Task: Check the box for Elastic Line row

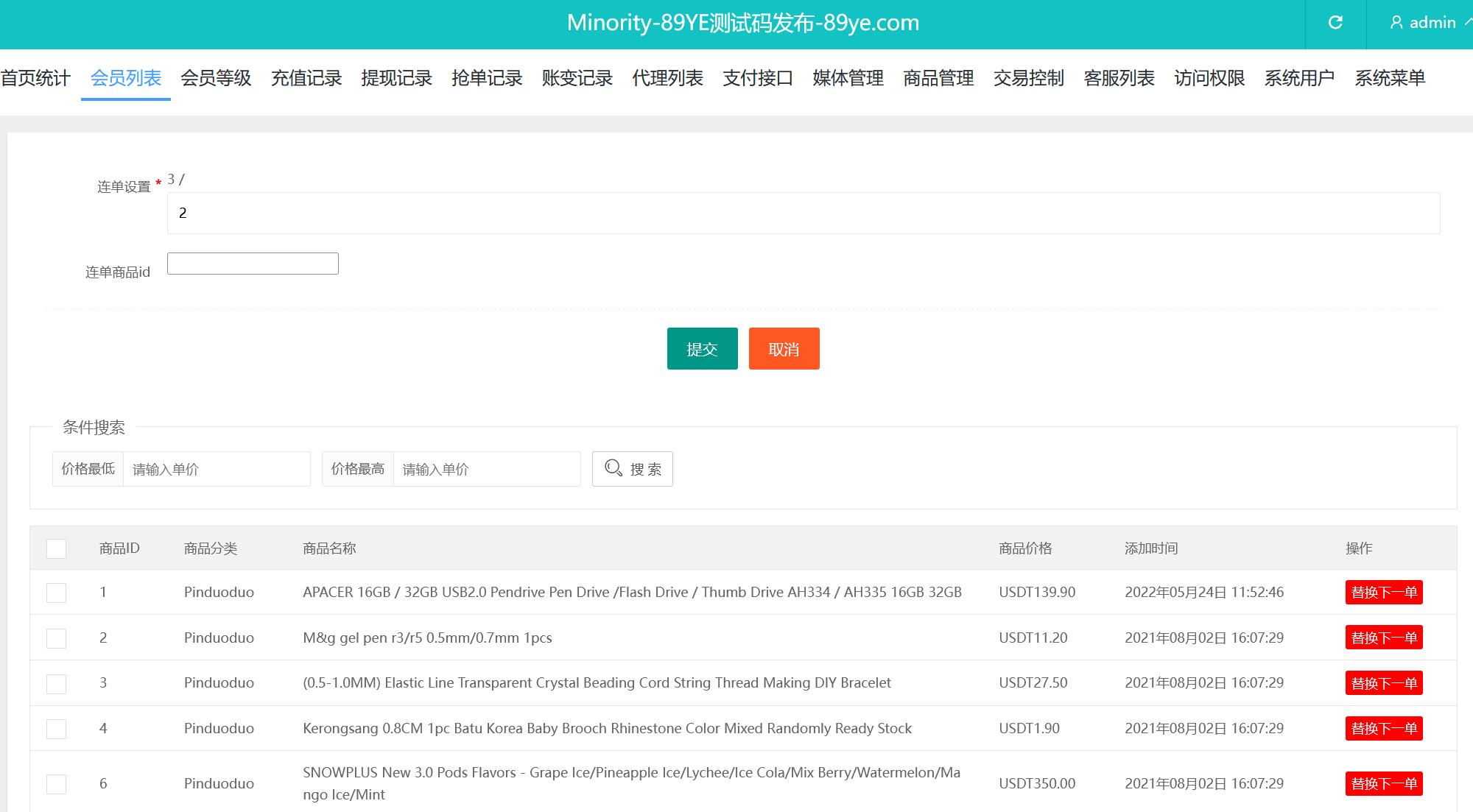Action: tap(56, 684)
